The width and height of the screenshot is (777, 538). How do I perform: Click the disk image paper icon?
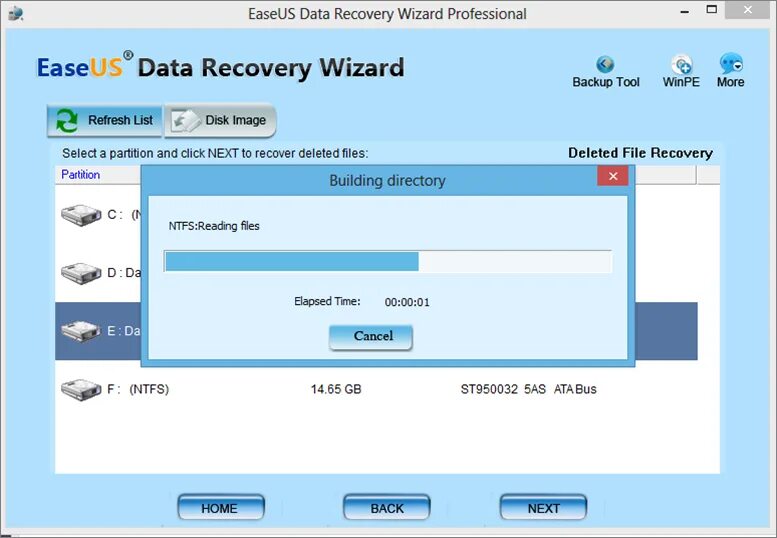click(x=185, y=121)
